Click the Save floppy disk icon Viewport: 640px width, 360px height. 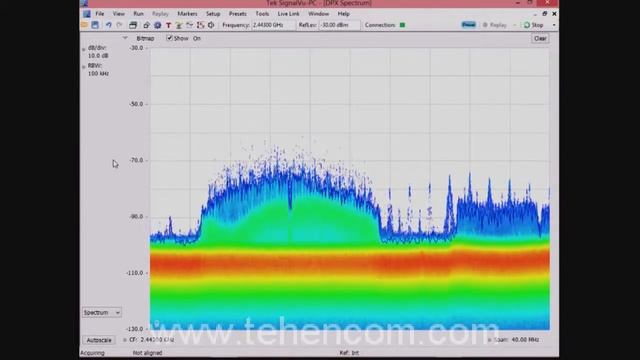pyautogui.click(x=95, y=25)
